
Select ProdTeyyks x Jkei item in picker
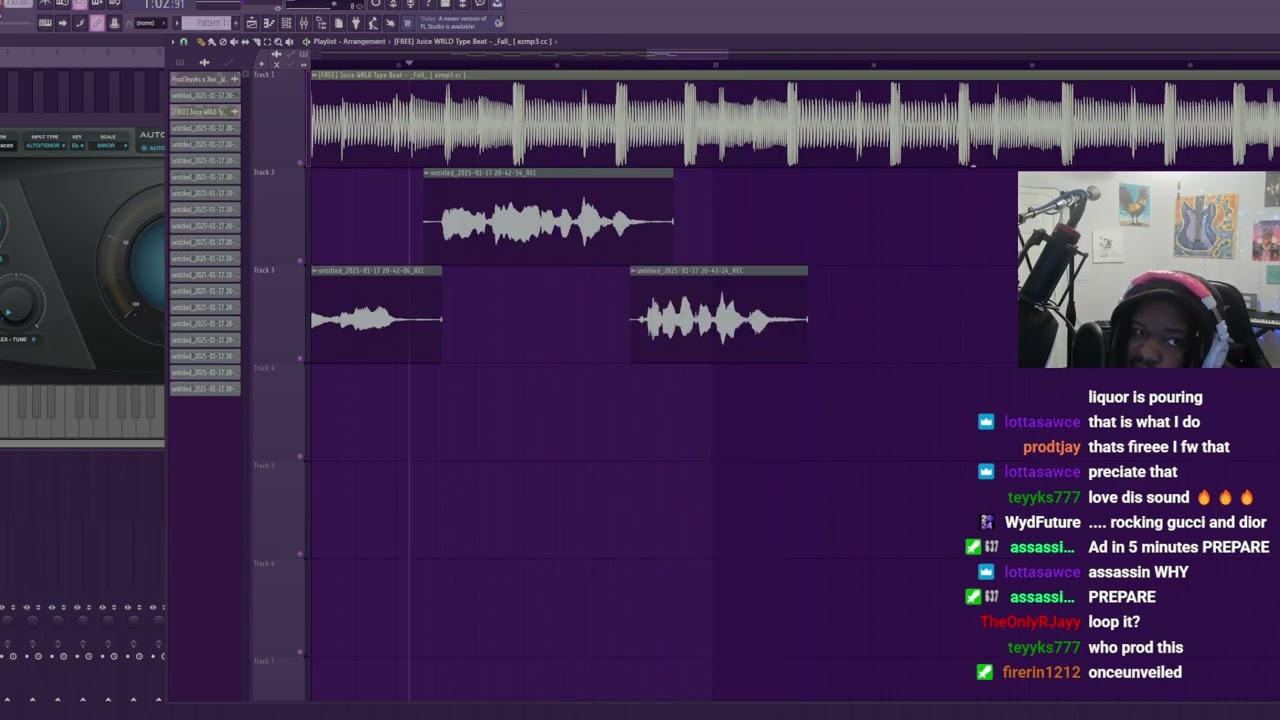(x=205, y=79)
